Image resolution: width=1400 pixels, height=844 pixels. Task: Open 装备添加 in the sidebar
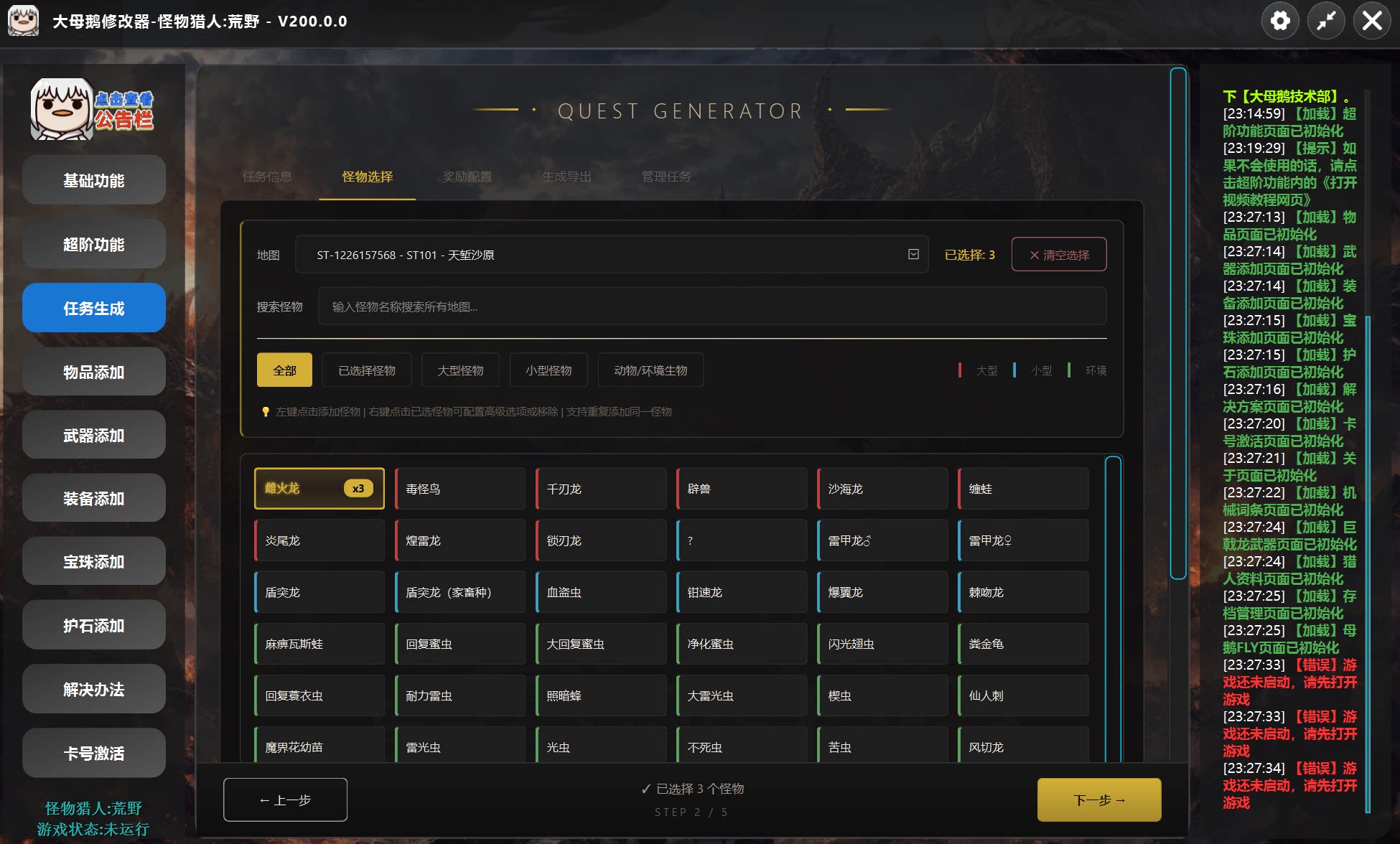(94, 498)
